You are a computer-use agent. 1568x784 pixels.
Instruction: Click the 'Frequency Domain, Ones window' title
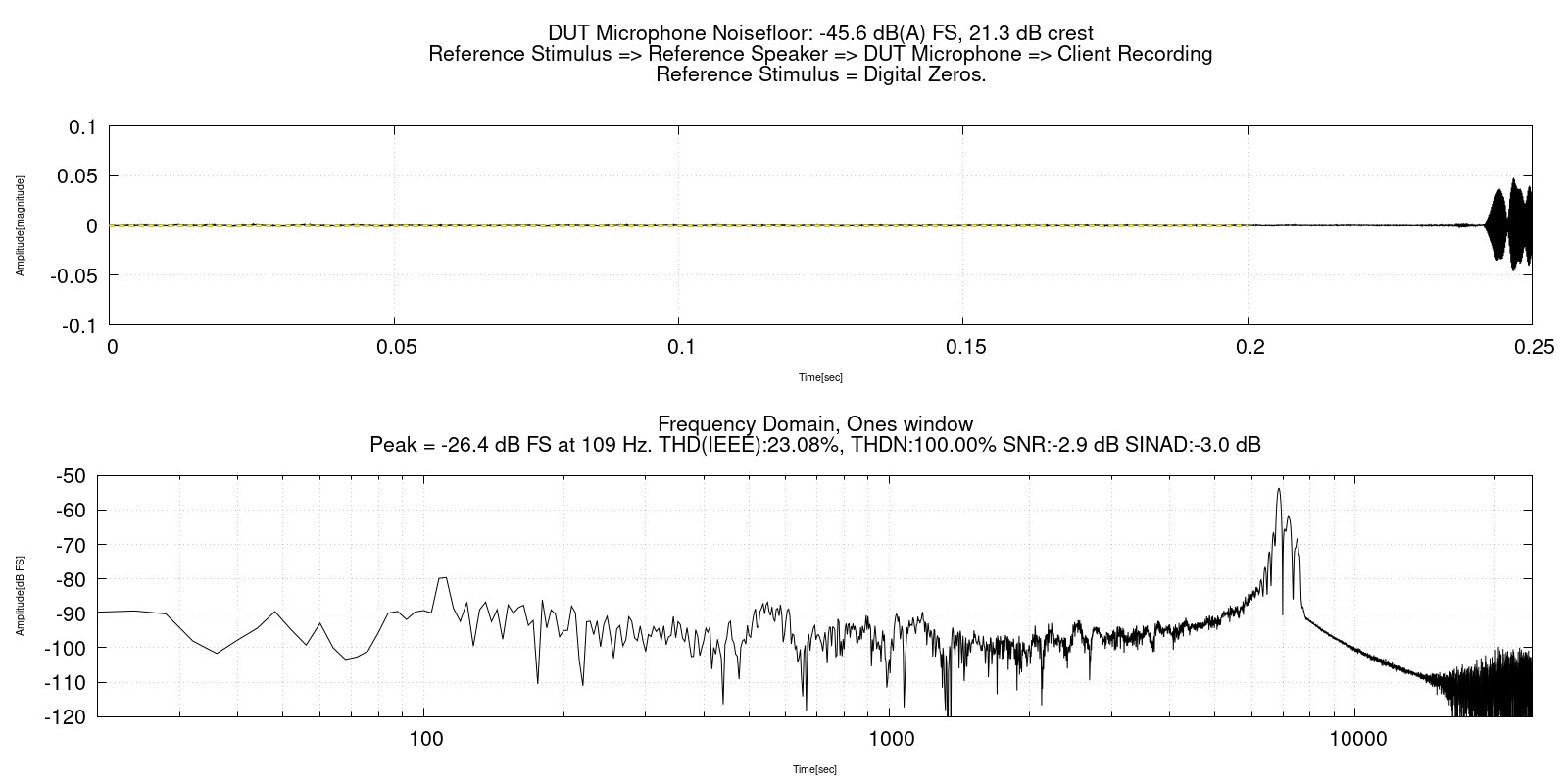point(815,423)
